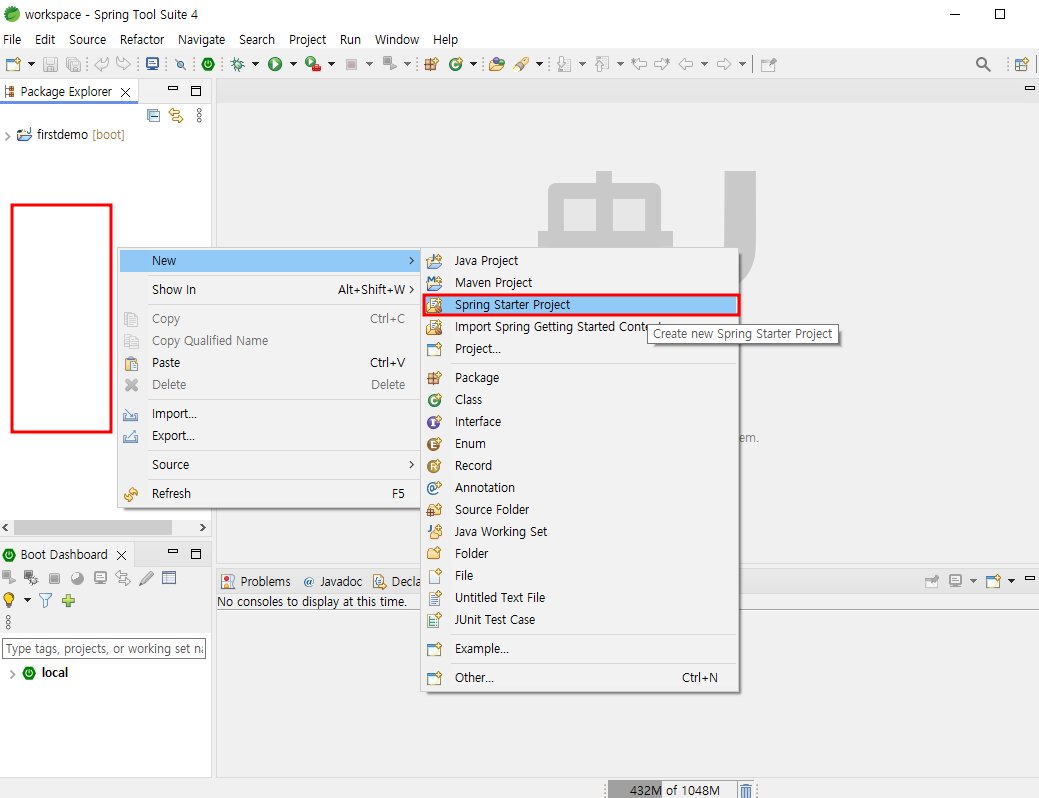
Task: Click the green Relaunch power icon in toolbar
Action: click(208, 64)
